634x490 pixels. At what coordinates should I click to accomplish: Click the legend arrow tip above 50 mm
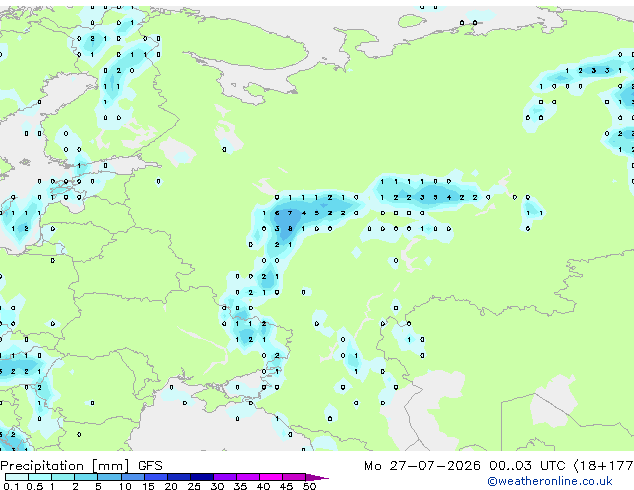click(317, 477)
